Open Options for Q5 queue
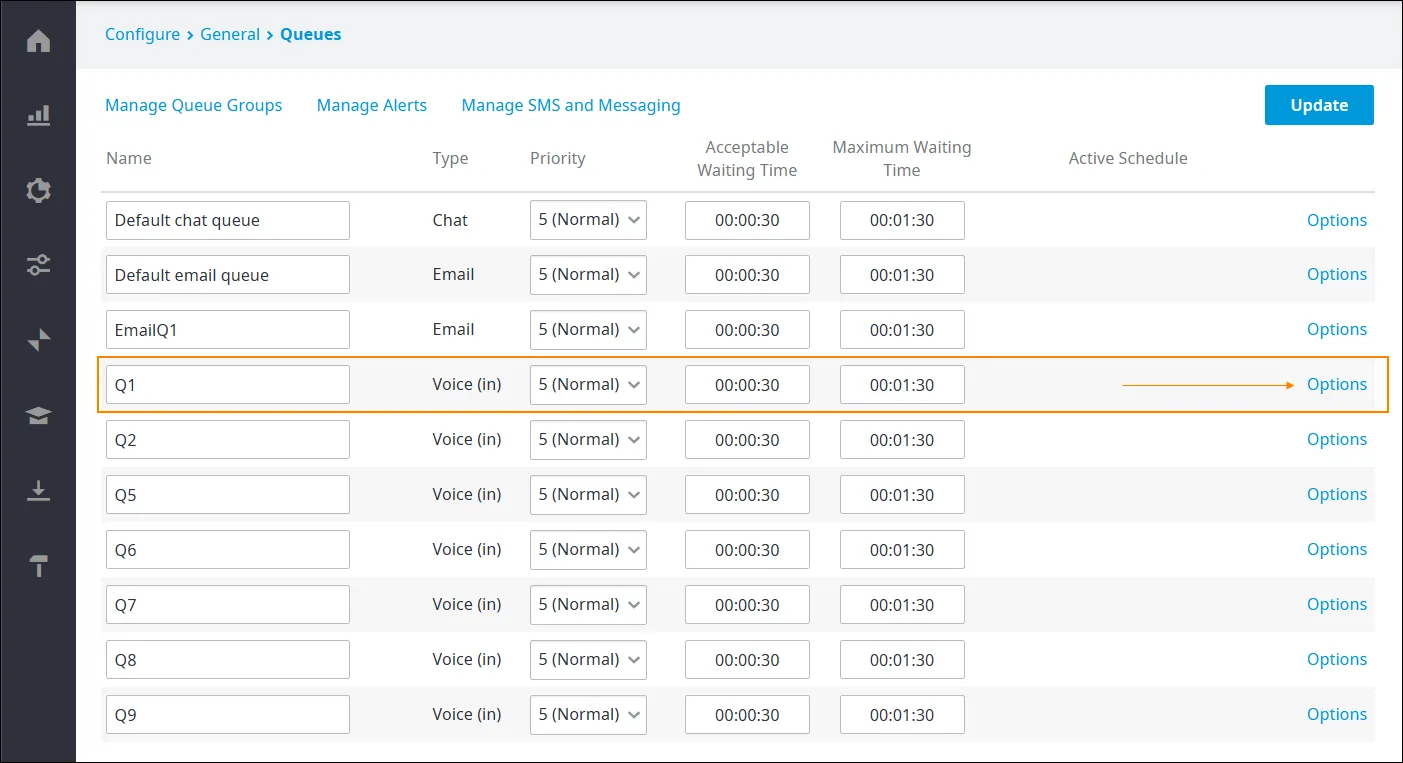Image resolution: width=1403 pixels, height=763 pixels. coord(1337,495)
